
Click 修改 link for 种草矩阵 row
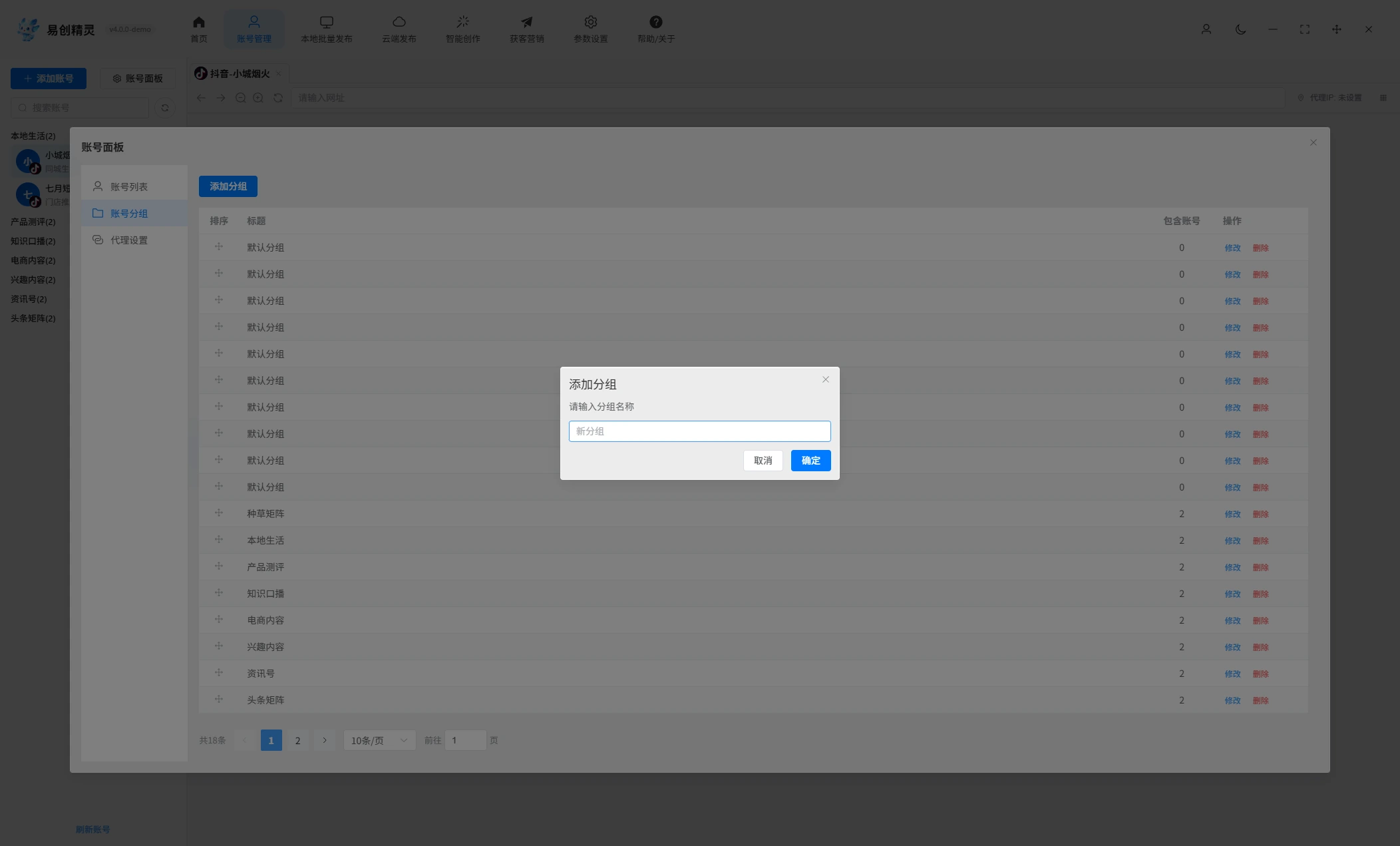[x=1232, y=514]
